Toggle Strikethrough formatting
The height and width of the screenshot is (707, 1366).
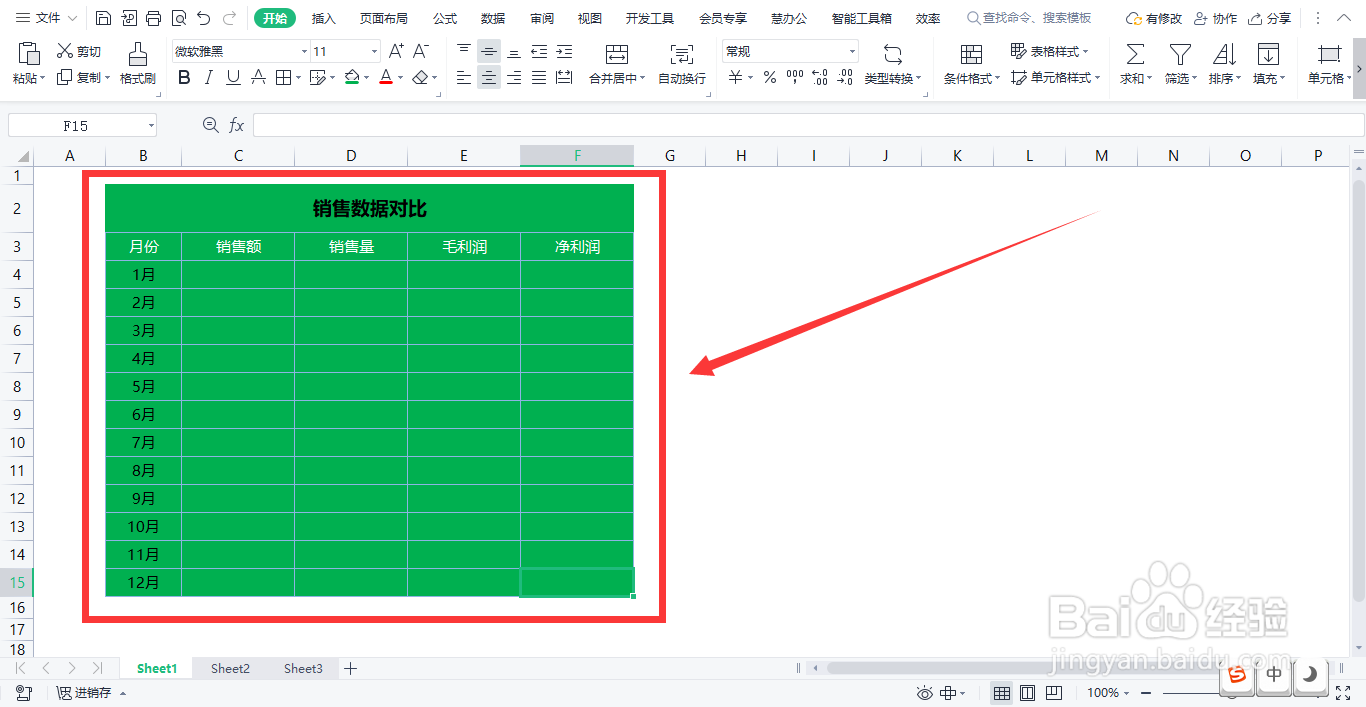(258, 77)
